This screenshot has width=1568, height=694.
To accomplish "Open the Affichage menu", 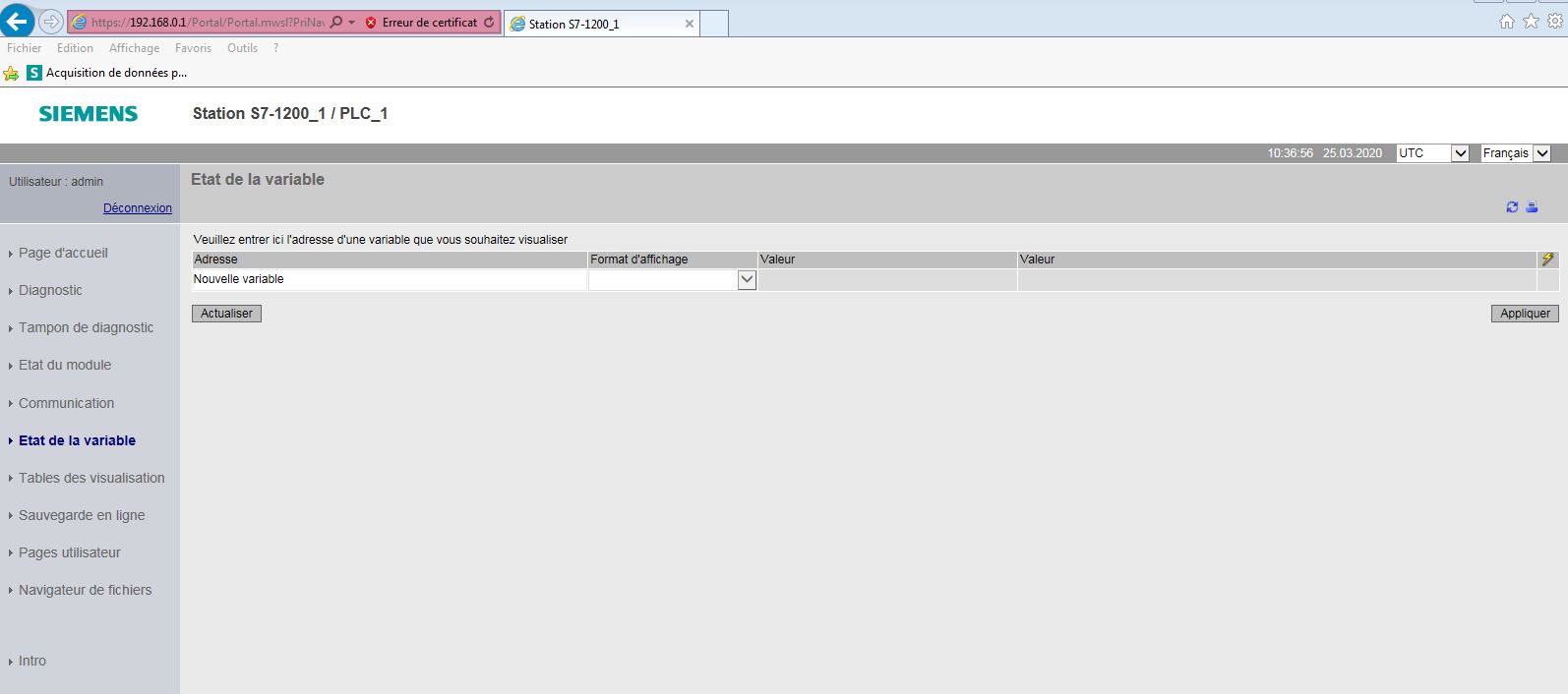I will click(x=134, y=48).
